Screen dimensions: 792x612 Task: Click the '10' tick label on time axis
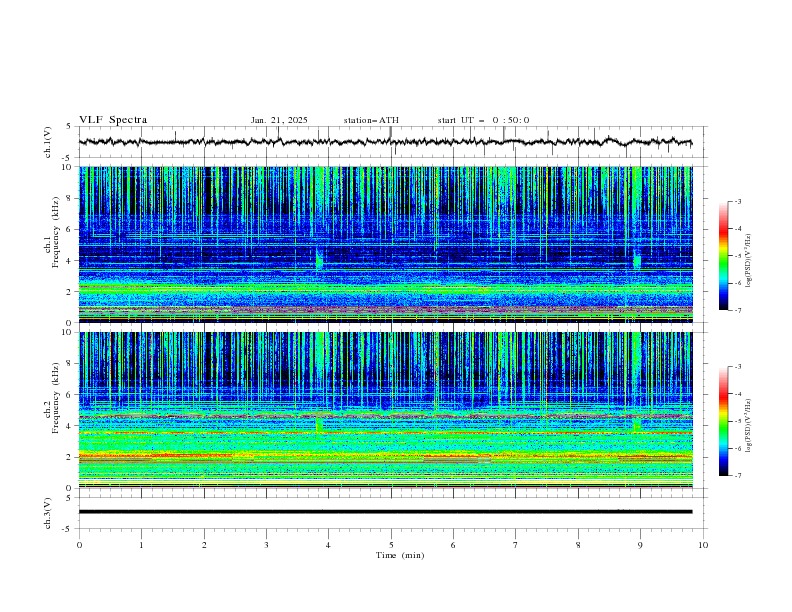[x=703, y=545]
